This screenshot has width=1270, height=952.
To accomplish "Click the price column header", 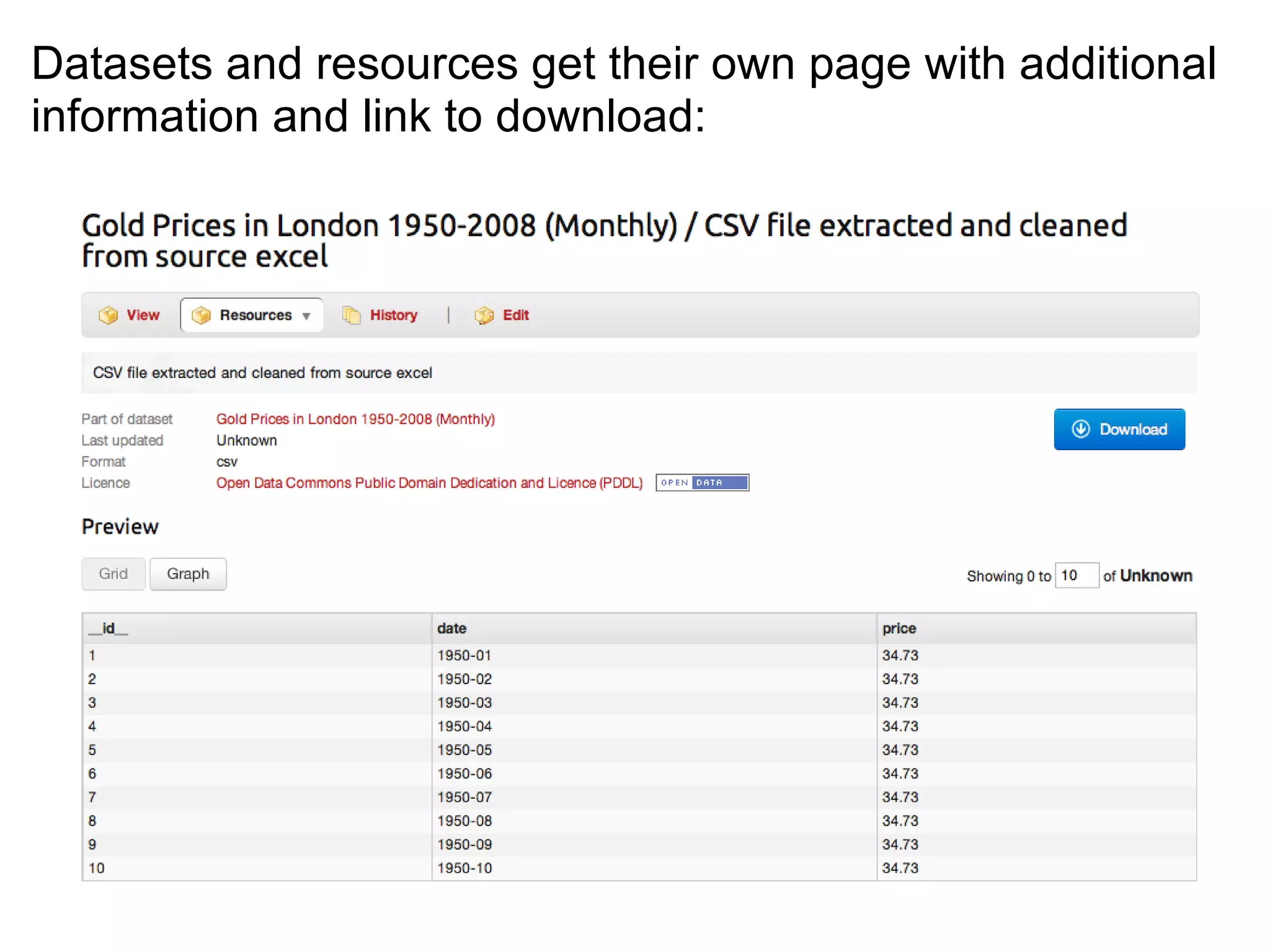I will (899, 628).
